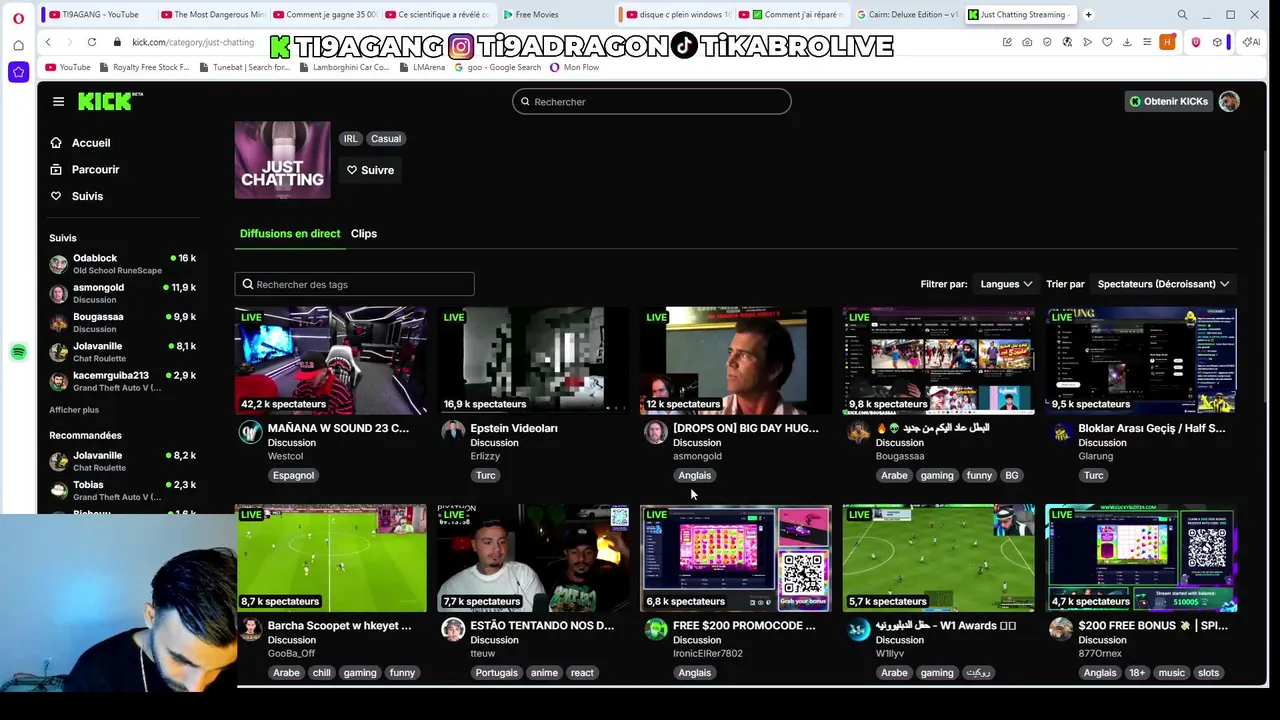
Task: Open Barcha Scoopet stream title link
Action: tap(339, 626)
